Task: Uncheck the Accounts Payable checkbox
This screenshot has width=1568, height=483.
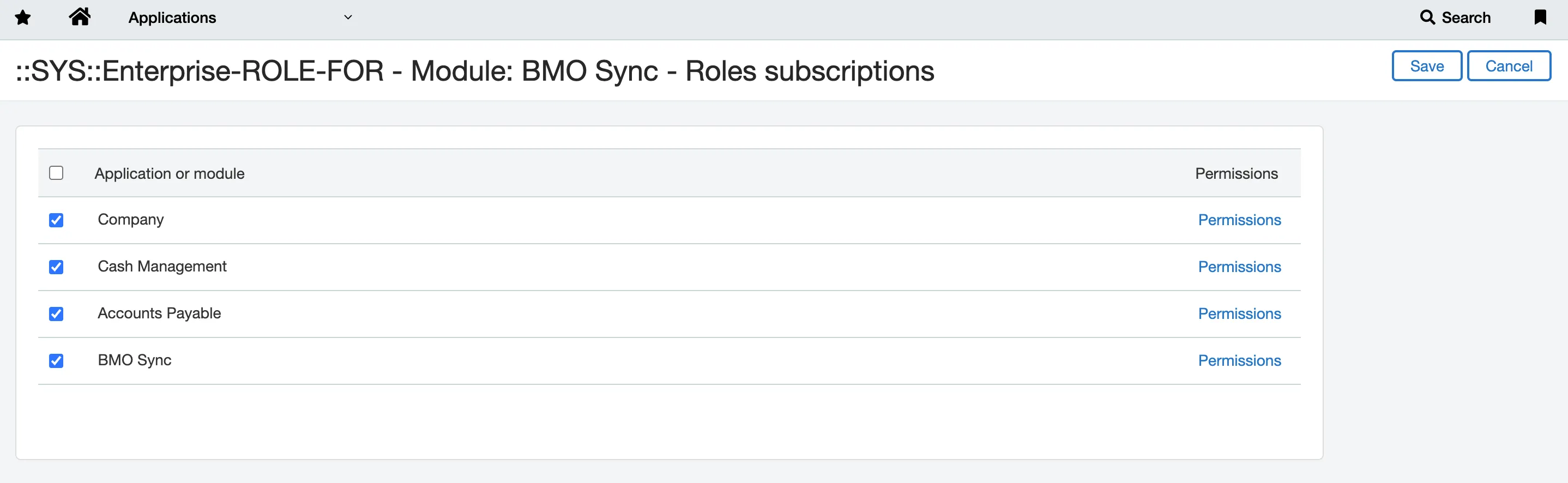Action: coord(56,314)
